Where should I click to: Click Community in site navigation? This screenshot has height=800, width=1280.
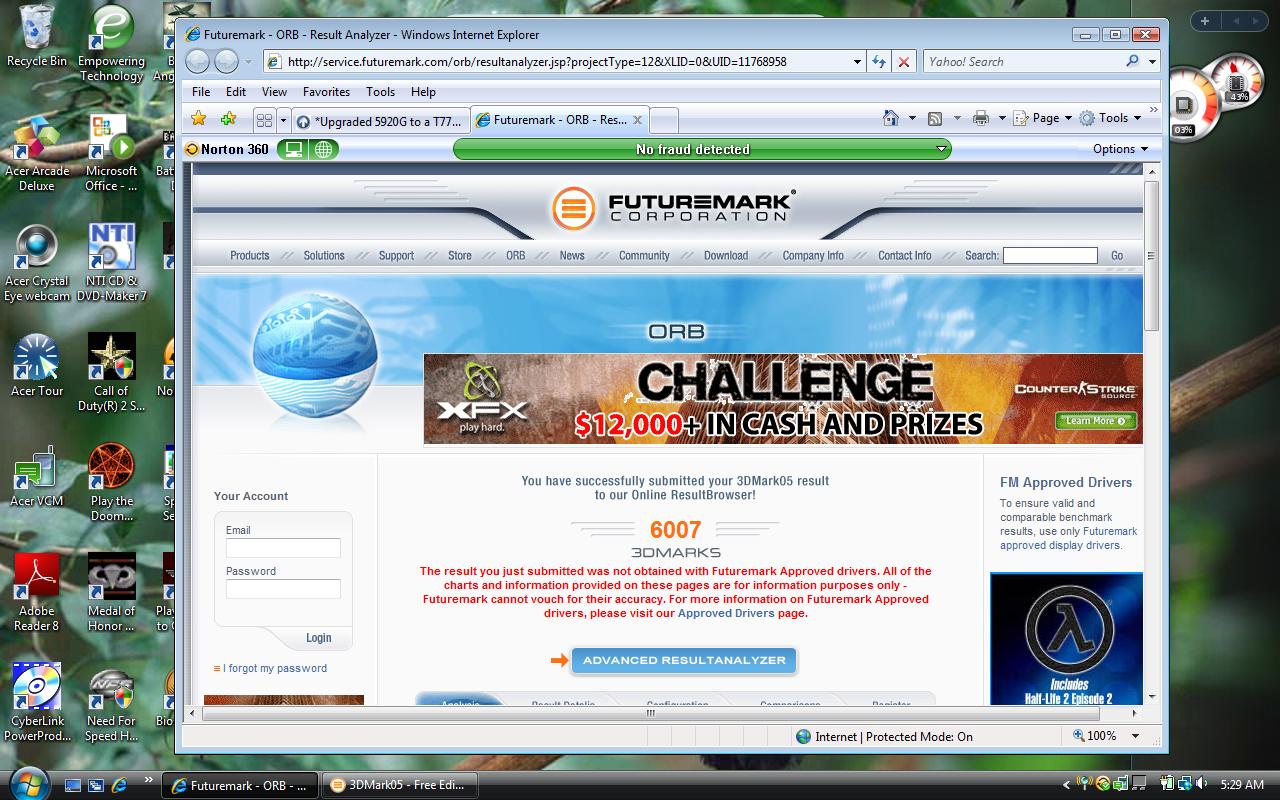coord(644,256)
